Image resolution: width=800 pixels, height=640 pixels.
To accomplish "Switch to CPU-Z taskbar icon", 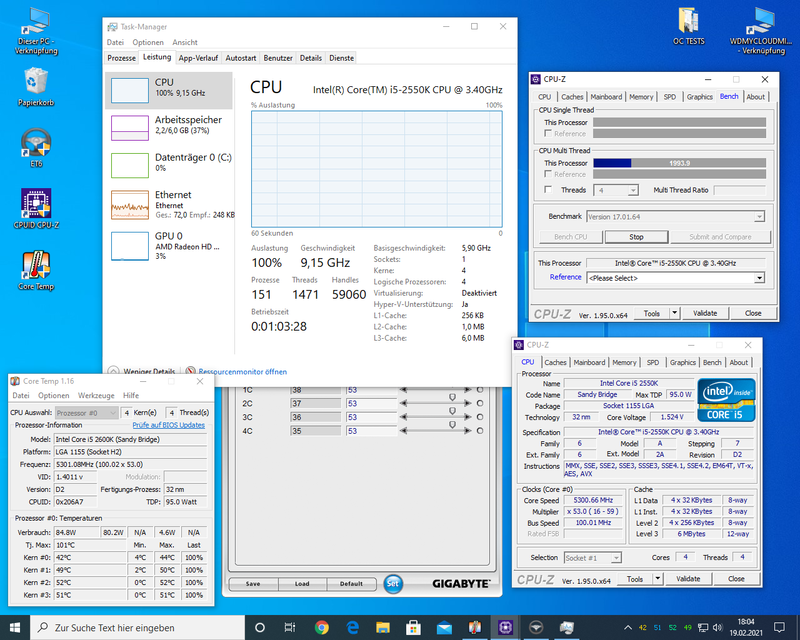I will pyautogui.click(x=505, y=627).
